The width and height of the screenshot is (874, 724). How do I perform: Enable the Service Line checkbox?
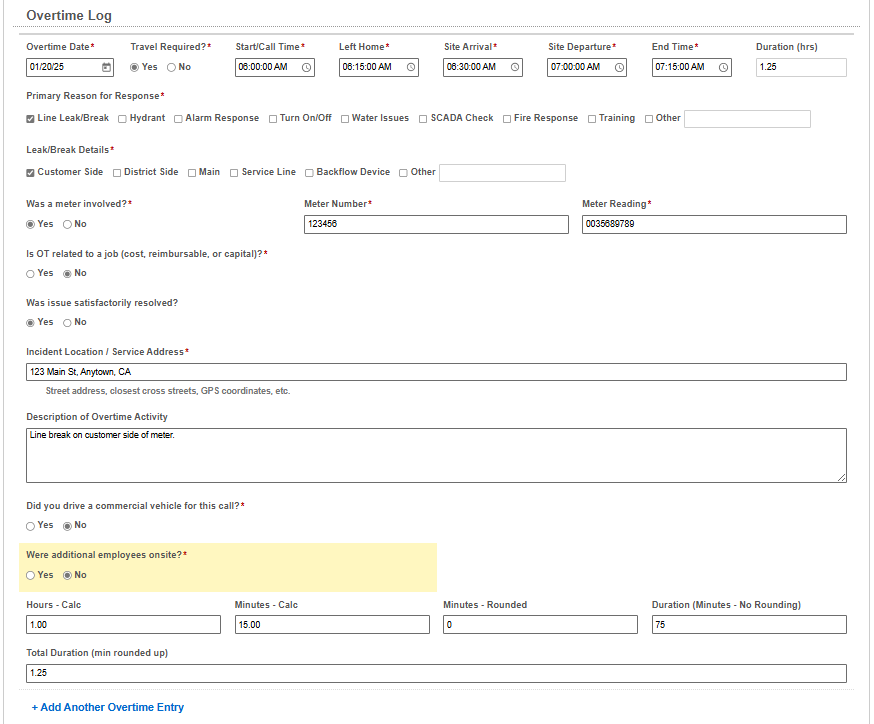tap(234, 173)
